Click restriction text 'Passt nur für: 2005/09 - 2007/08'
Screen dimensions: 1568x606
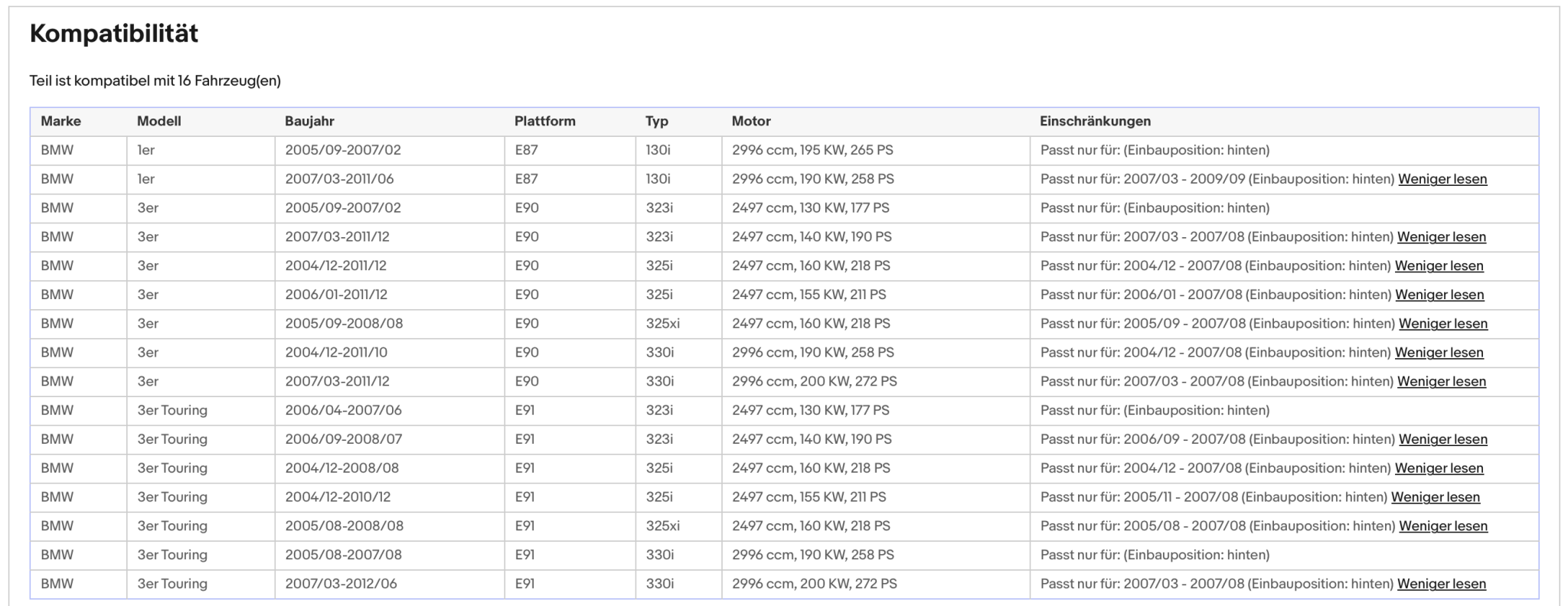(1143, 324)
